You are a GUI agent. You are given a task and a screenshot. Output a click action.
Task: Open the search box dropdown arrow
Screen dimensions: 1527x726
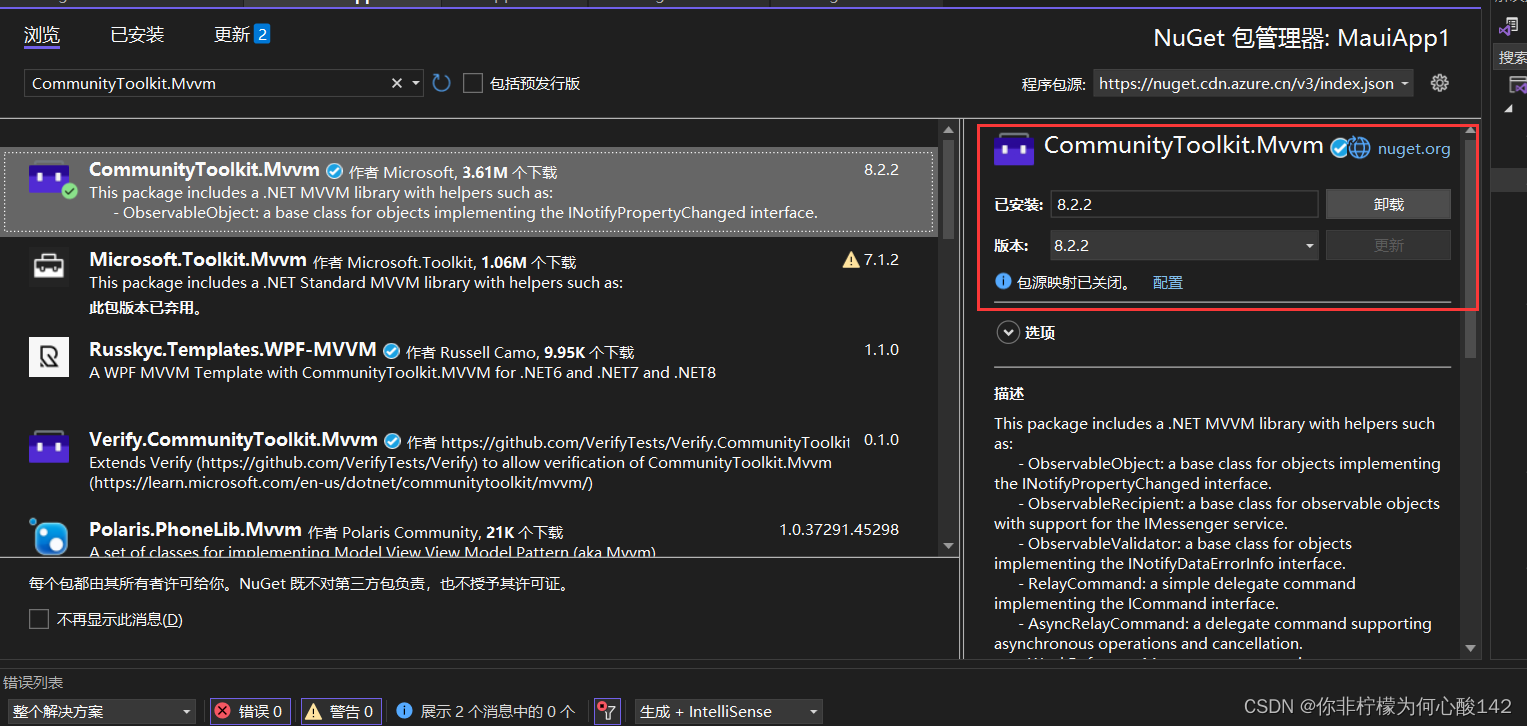pos(416,83)
